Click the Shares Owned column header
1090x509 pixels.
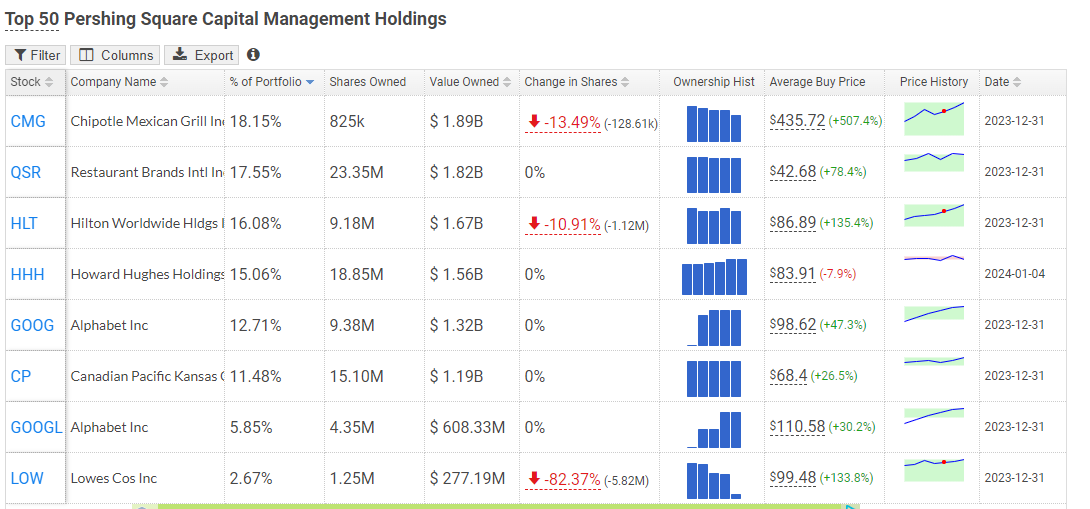coord(375,82)
